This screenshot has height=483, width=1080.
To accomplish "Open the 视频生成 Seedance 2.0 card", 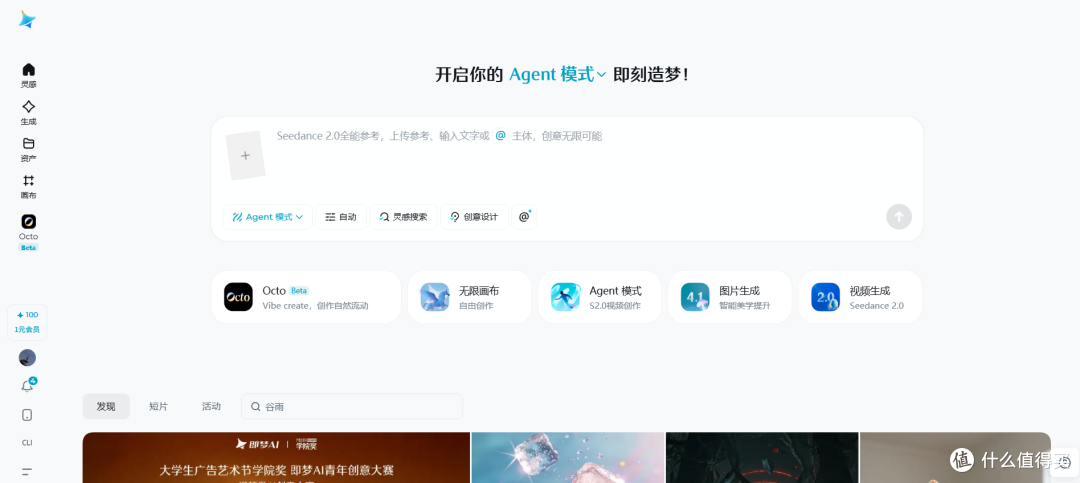I will (860, 297).
